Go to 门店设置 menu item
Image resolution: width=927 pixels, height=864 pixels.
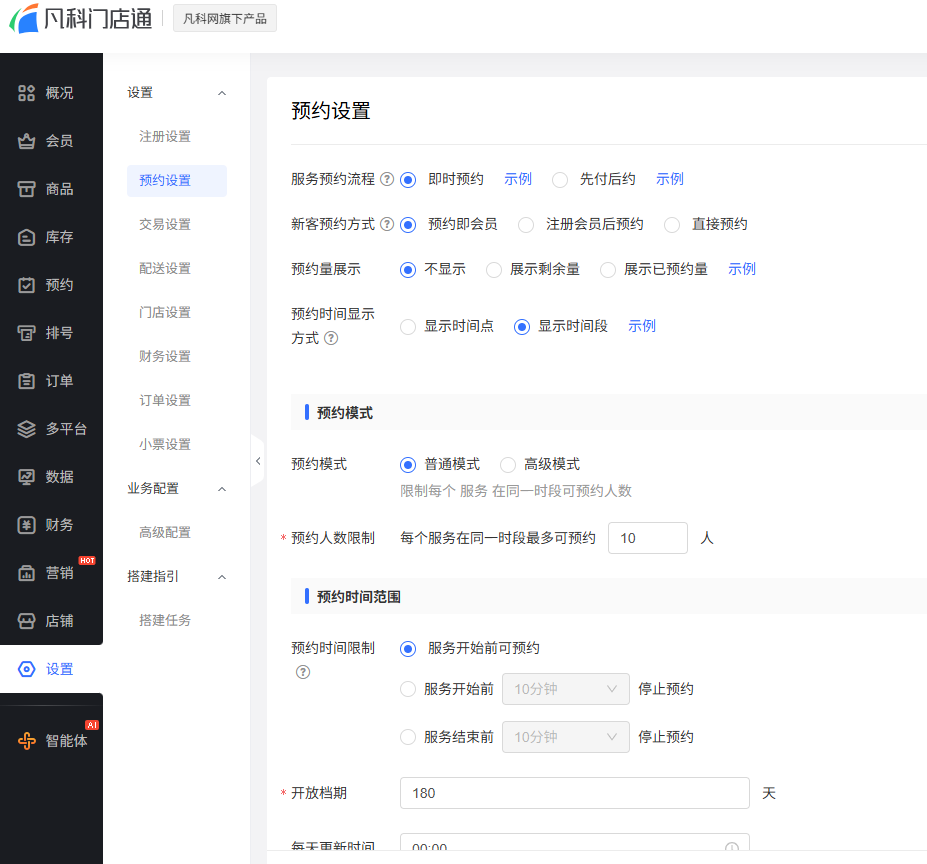[x=165, y=313]
